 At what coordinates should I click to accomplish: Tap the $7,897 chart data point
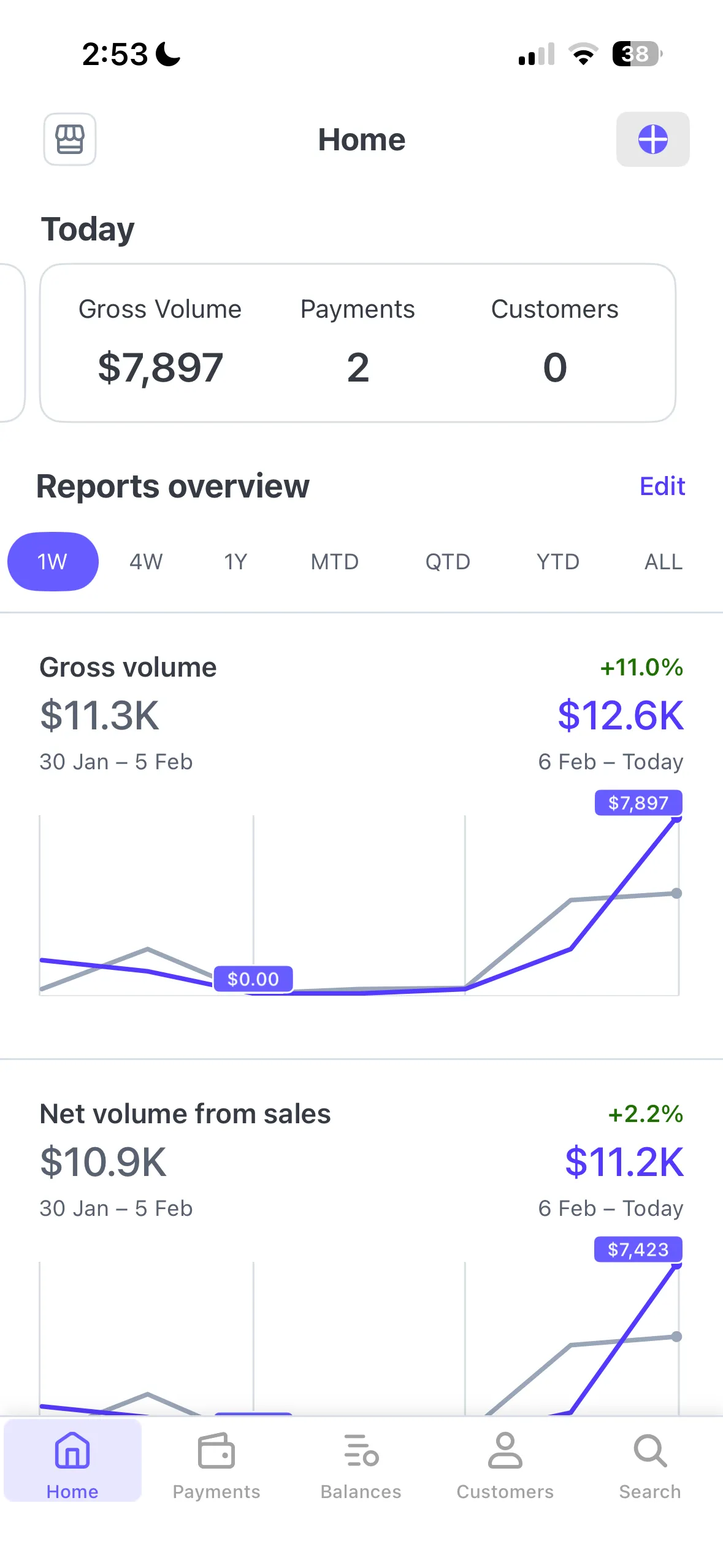pyautogui.click(x=638, y=802)
